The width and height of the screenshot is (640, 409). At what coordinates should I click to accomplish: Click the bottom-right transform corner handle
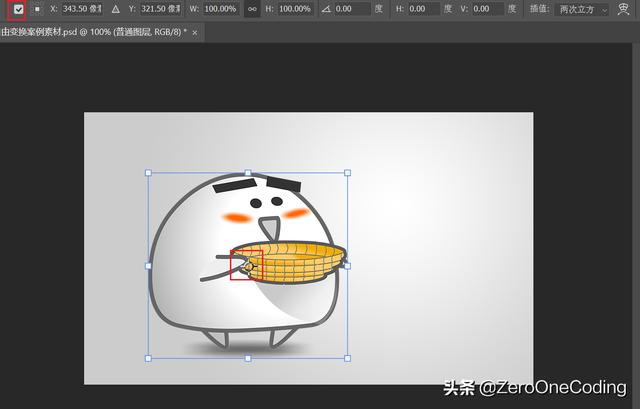click(x=348, y=357)
